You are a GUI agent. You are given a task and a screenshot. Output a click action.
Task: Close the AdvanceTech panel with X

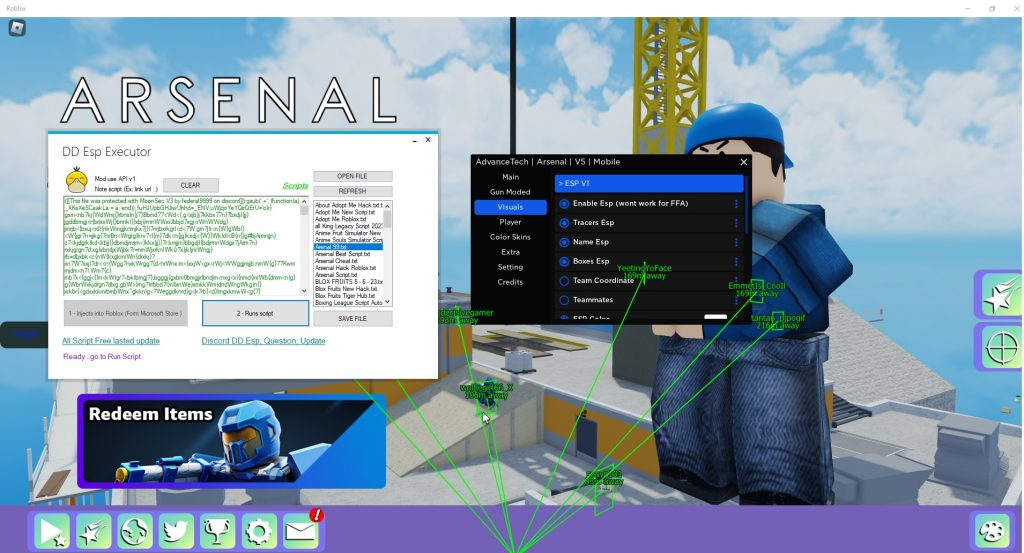[743, 162]
